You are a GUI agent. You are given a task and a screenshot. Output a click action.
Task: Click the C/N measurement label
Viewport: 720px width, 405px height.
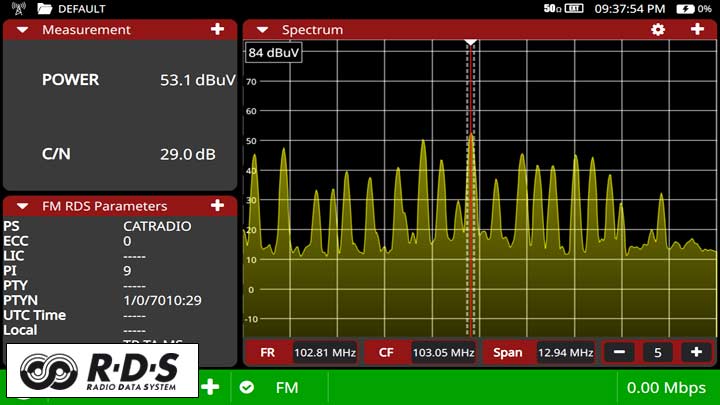click(x=56, y=154)
